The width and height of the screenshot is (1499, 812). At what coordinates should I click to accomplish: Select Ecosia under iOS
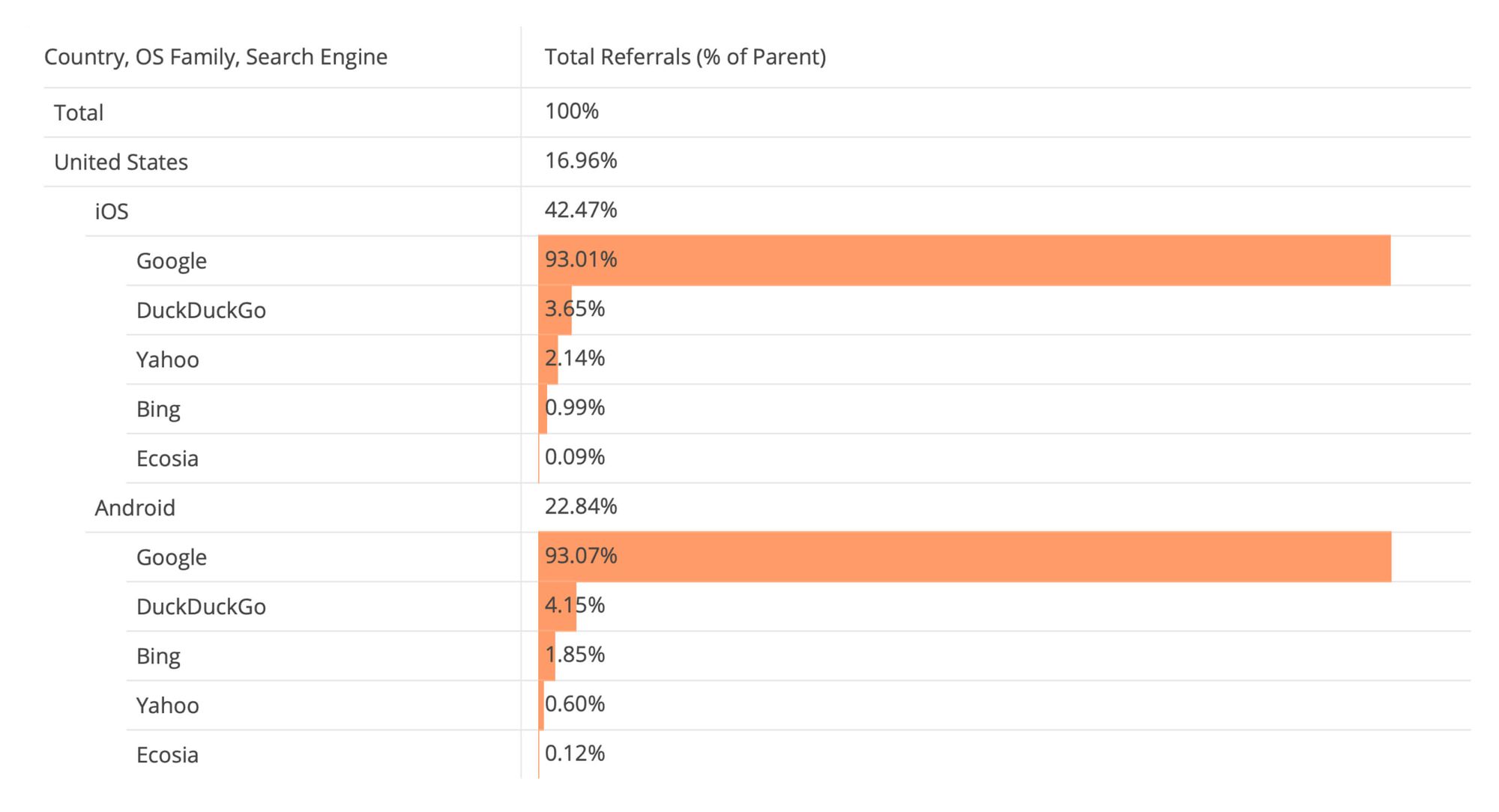167,459
